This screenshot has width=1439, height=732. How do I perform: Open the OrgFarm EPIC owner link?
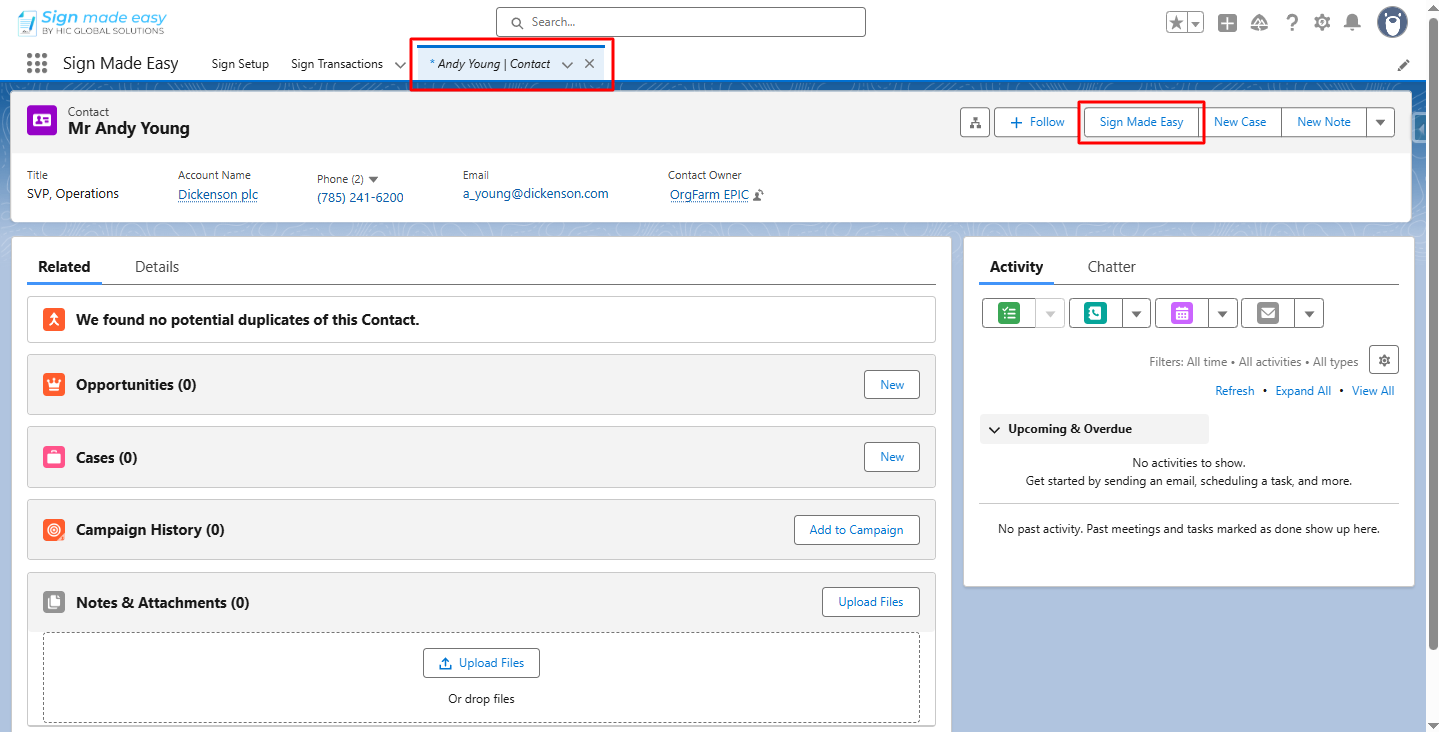point(709,195)
